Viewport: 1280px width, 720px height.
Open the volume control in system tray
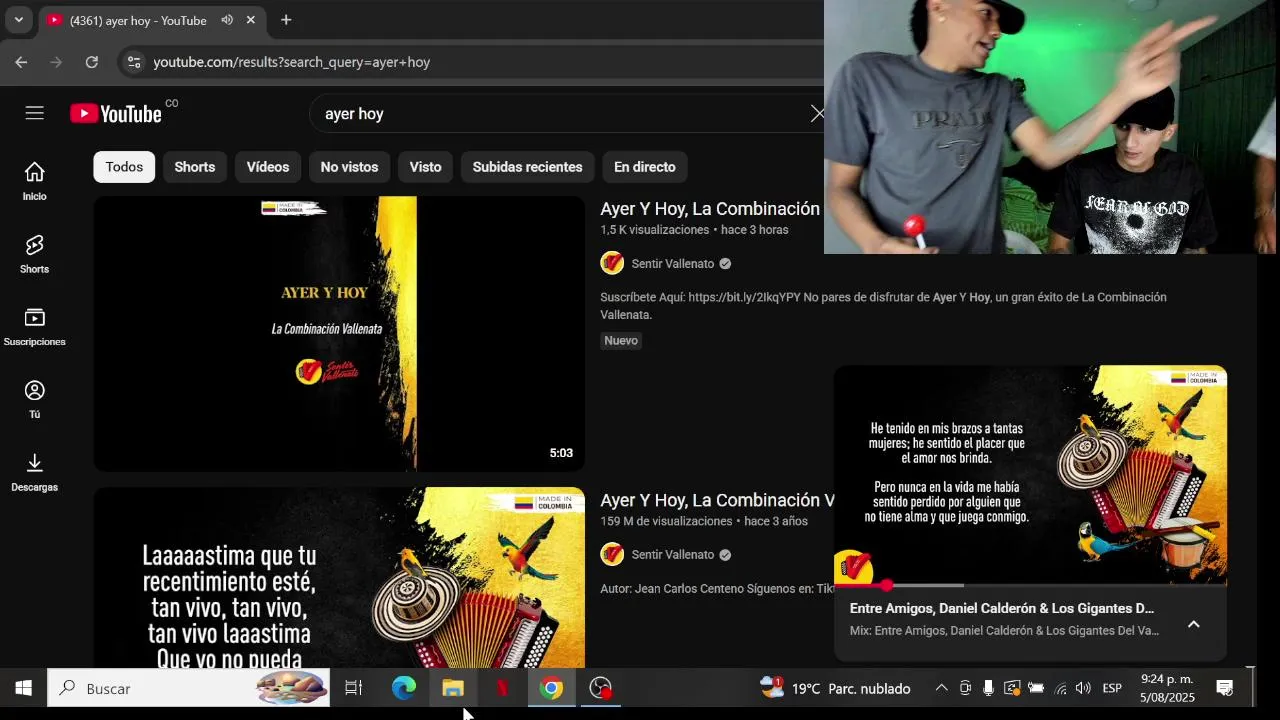1083,688
